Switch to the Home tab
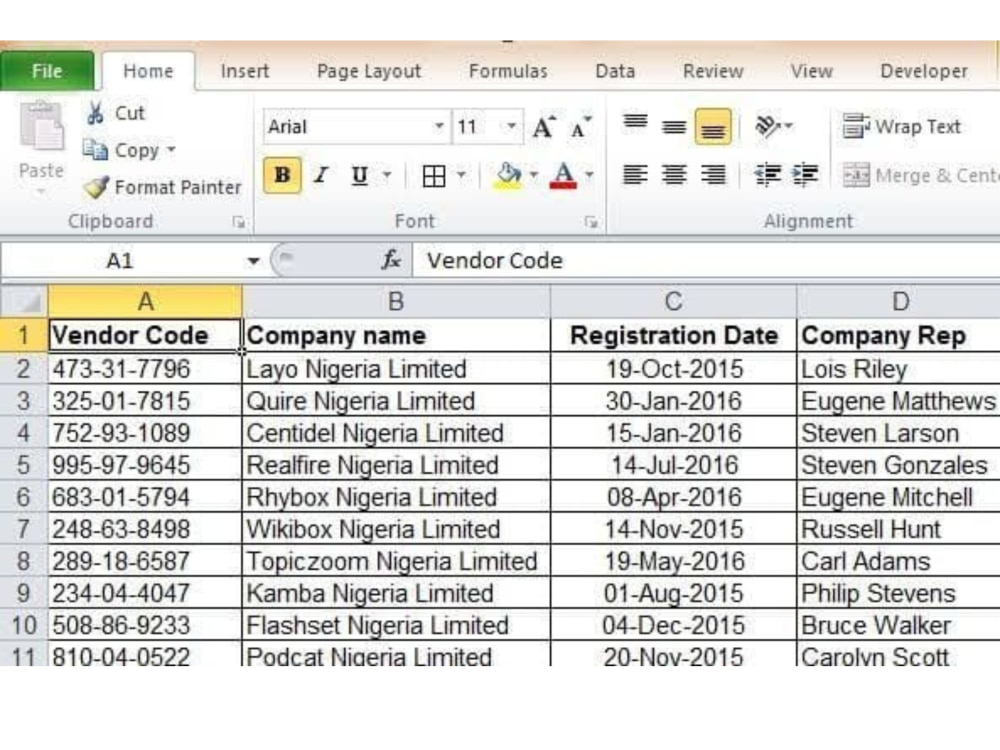Viewport: 1000px width, 750px height. click(148, 71)
